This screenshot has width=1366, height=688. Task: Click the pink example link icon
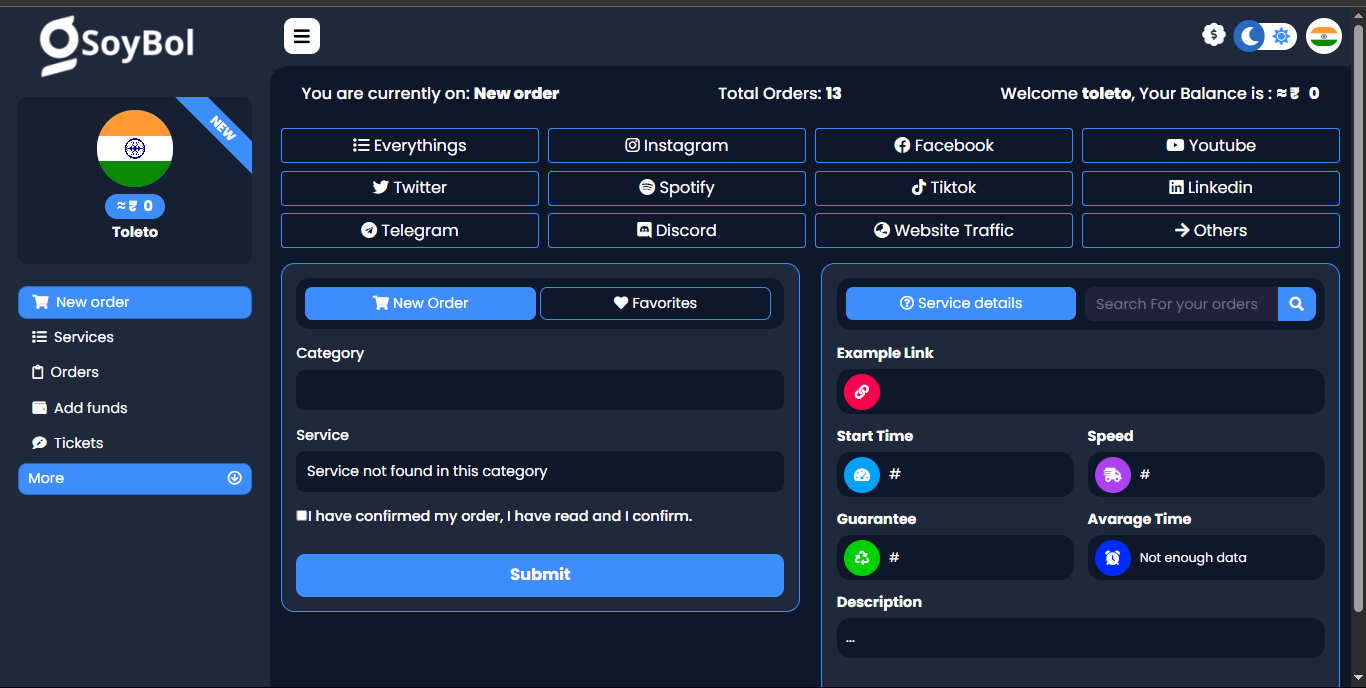click(861, 391)
